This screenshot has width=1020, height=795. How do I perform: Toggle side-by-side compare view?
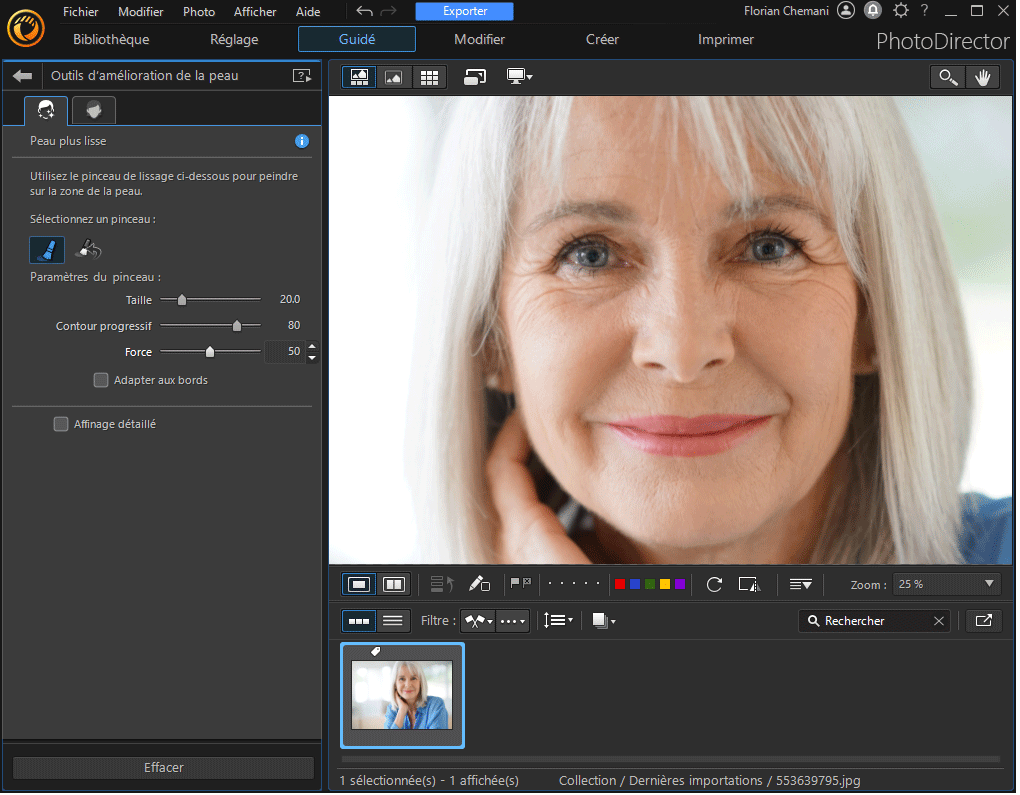(x=393, y=583)
